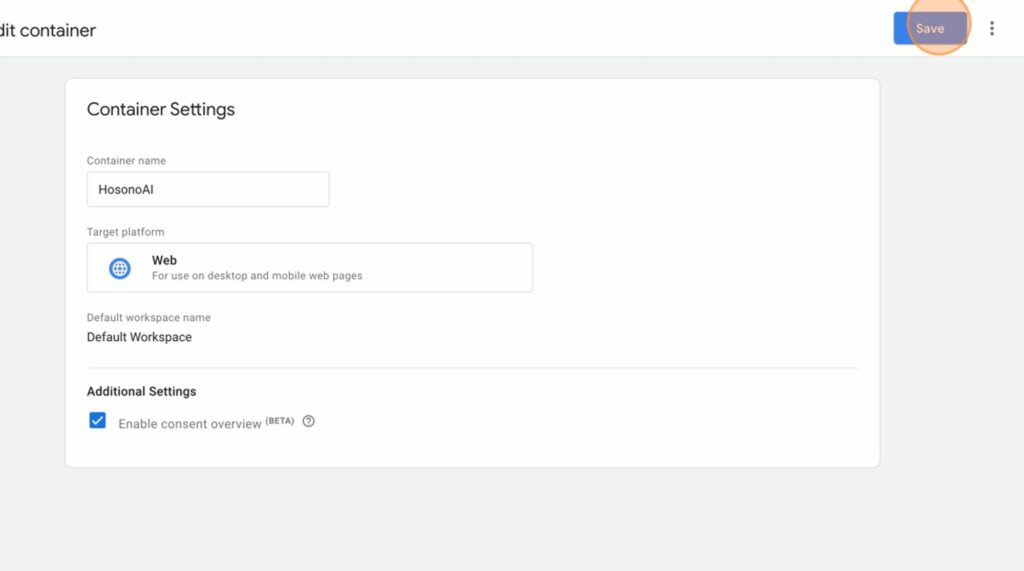Toggle the Enable consent overview checkbox

point(97,420)
